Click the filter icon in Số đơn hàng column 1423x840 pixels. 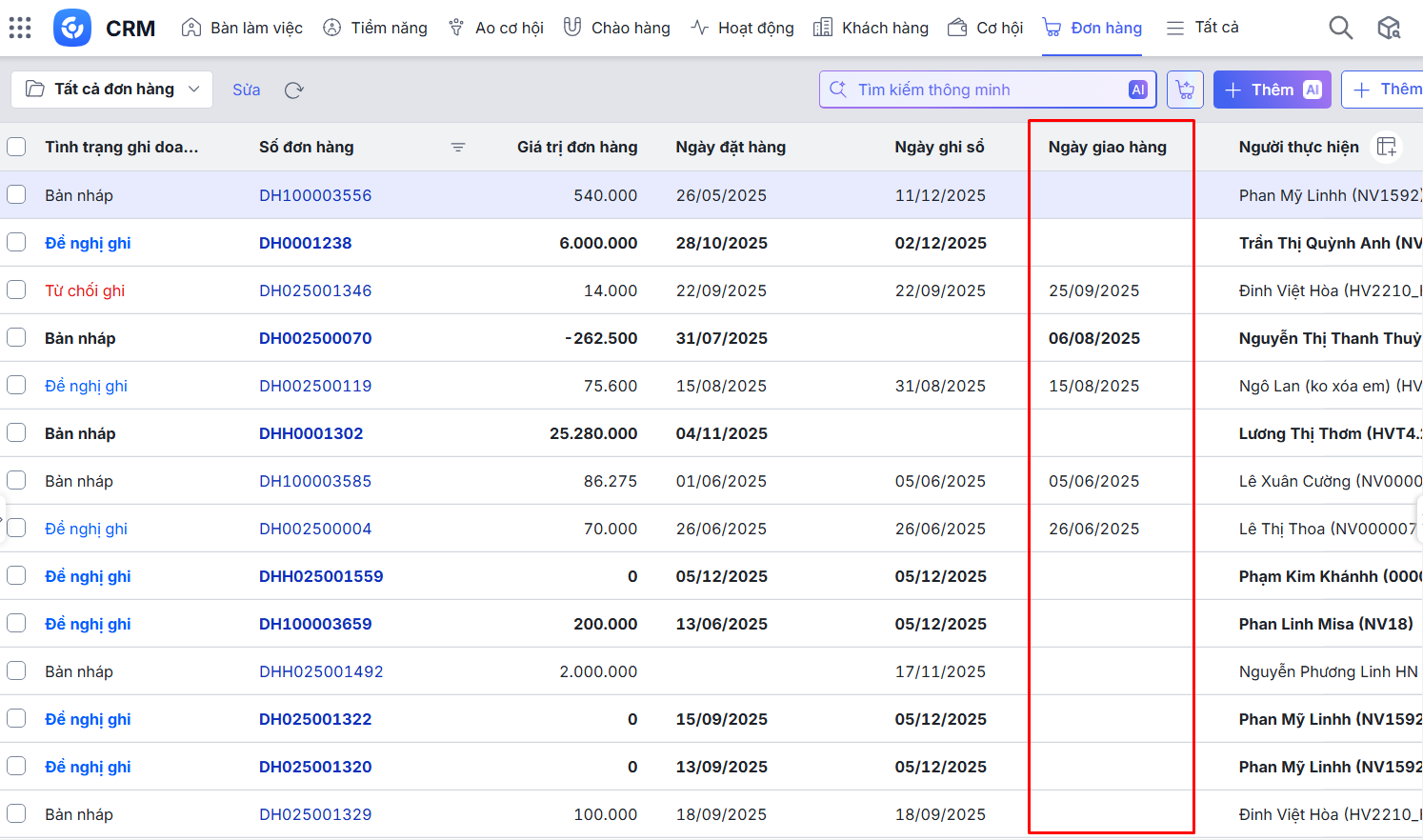458,147
